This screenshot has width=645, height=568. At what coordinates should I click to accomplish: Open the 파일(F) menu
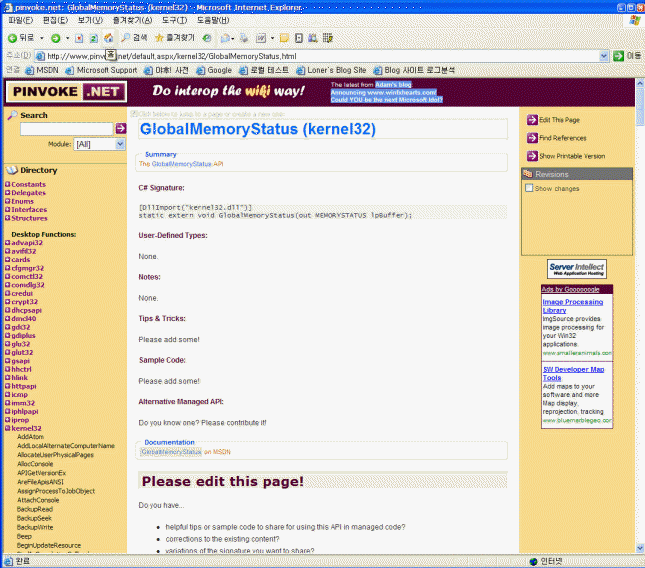(20, 20)
